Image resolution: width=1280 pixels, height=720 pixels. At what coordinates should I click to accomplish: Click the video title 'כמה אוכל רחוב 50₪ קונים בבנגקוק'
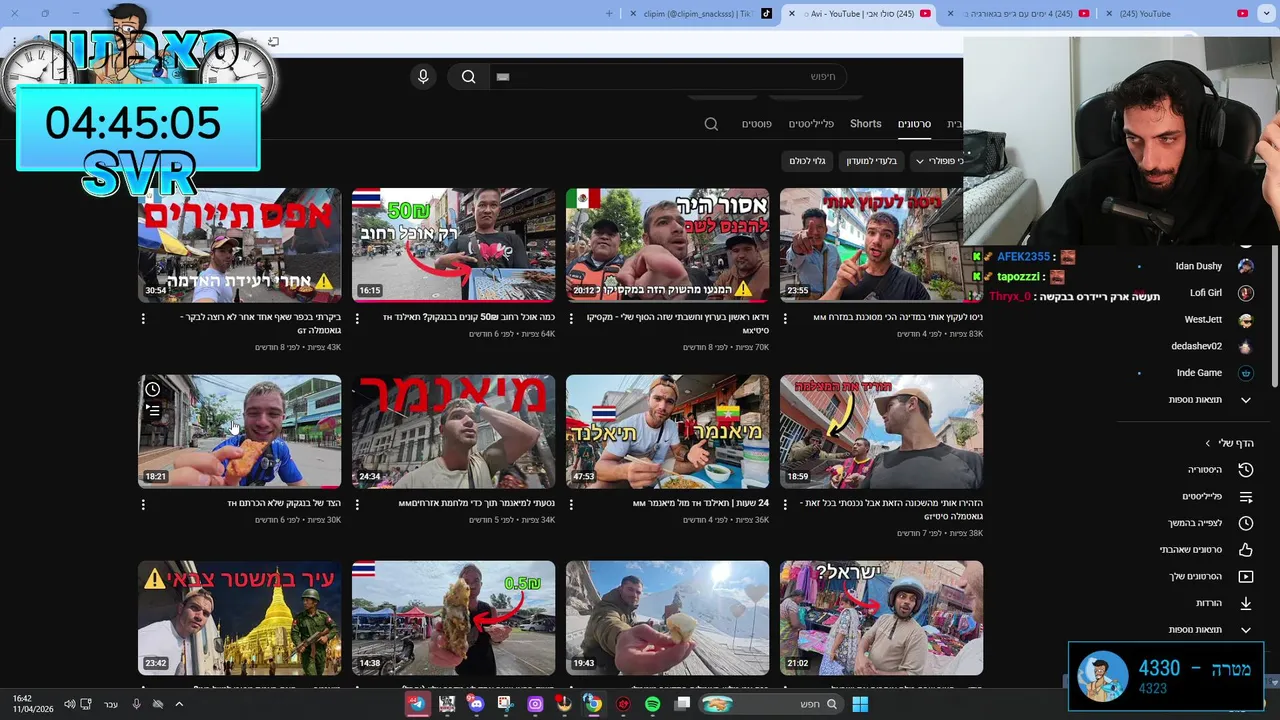469,318
